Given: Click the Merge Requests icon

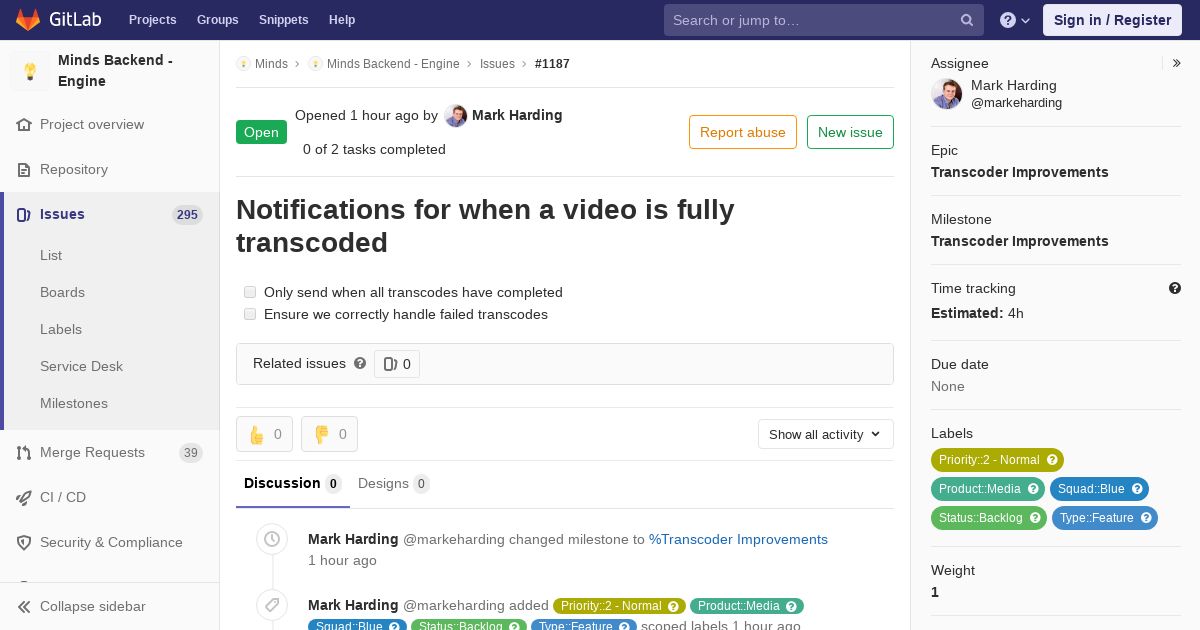Looking at the screenshot, I should [x=24, y=453].
